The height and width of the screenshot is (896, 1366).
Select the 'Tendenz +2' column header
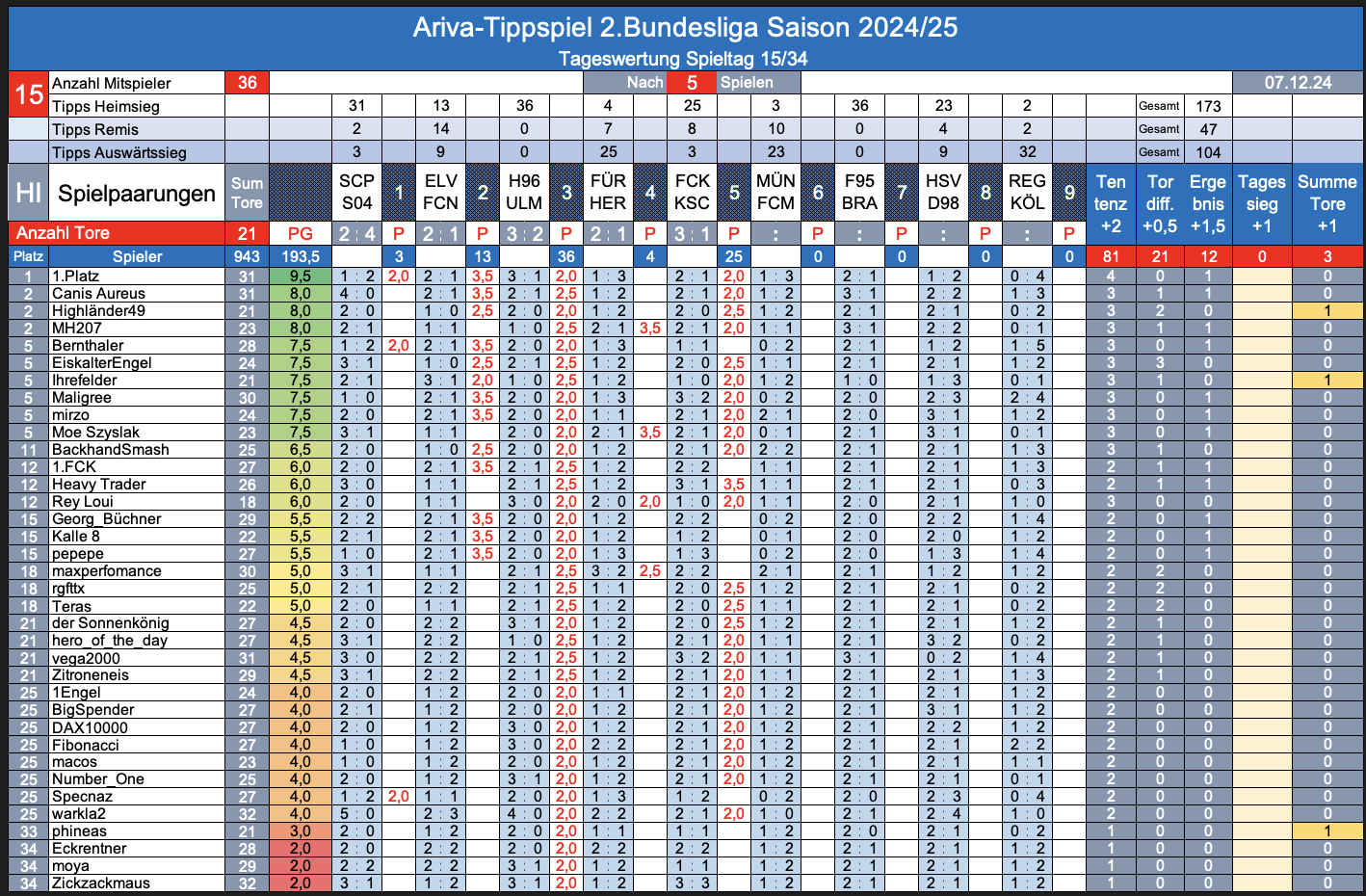click(x=1111, y=204)
